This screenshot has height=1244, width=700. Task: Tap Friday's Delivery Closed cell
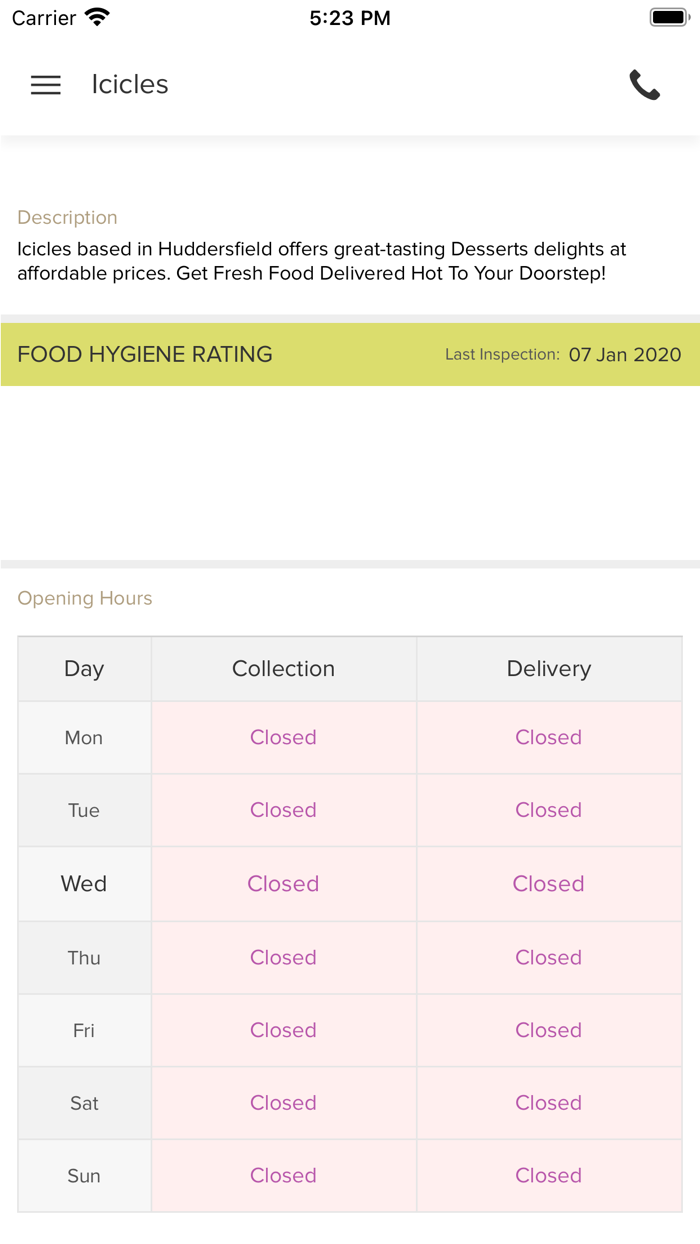point(549,1030)
